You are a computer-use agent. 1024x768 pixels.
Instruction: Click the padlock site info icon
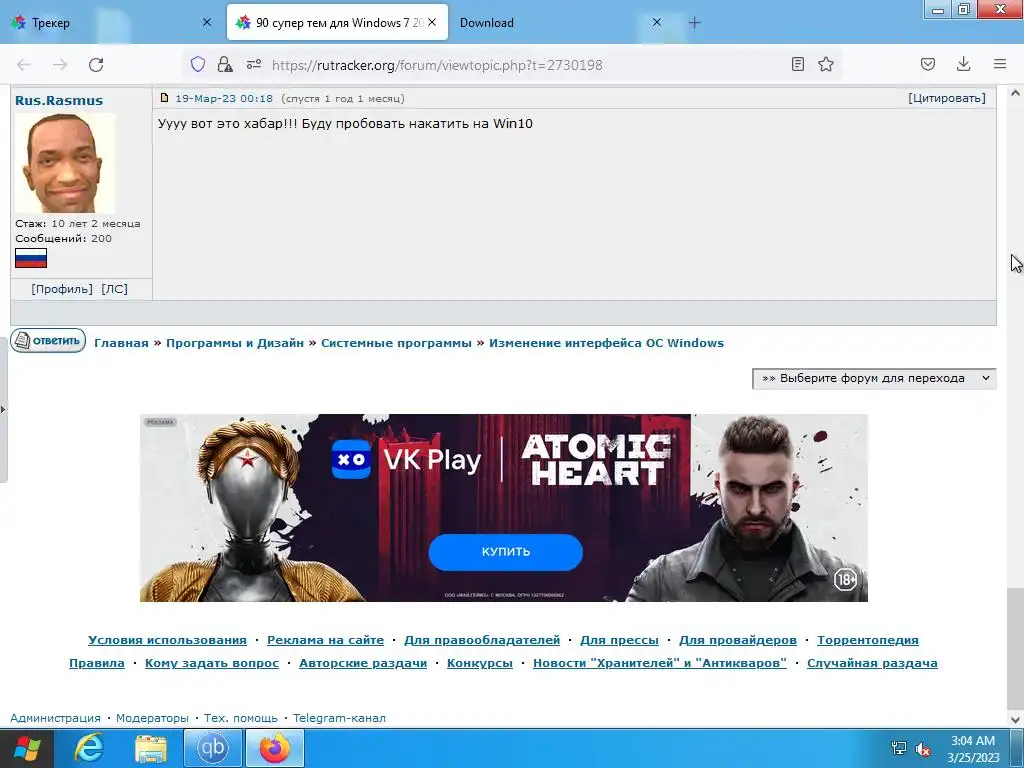pyautogui.click(x=225, y=64)
